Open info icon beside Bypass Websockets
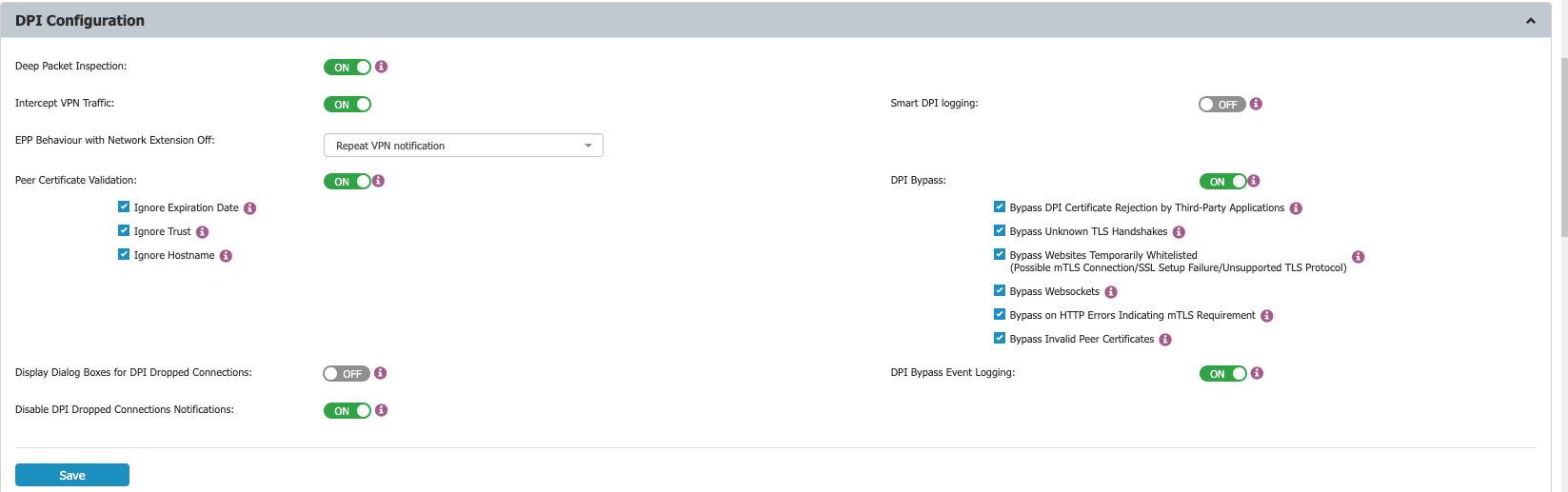 point(1111,292)
